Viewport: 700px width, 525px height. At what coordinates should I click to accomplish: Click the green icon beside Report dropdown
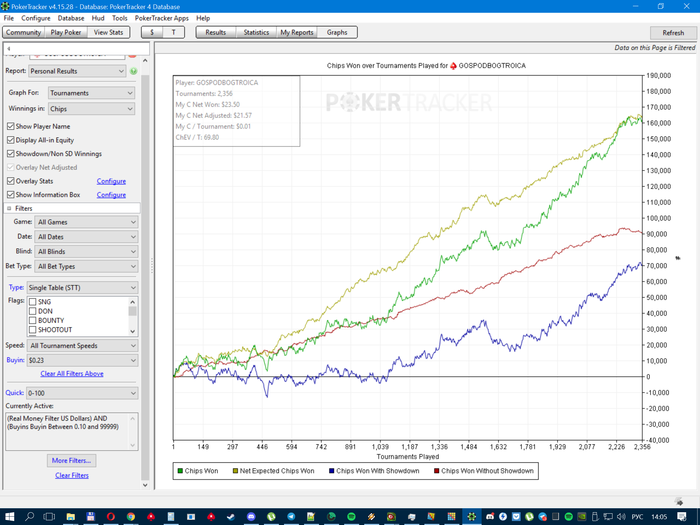click(x=133, y=71)
